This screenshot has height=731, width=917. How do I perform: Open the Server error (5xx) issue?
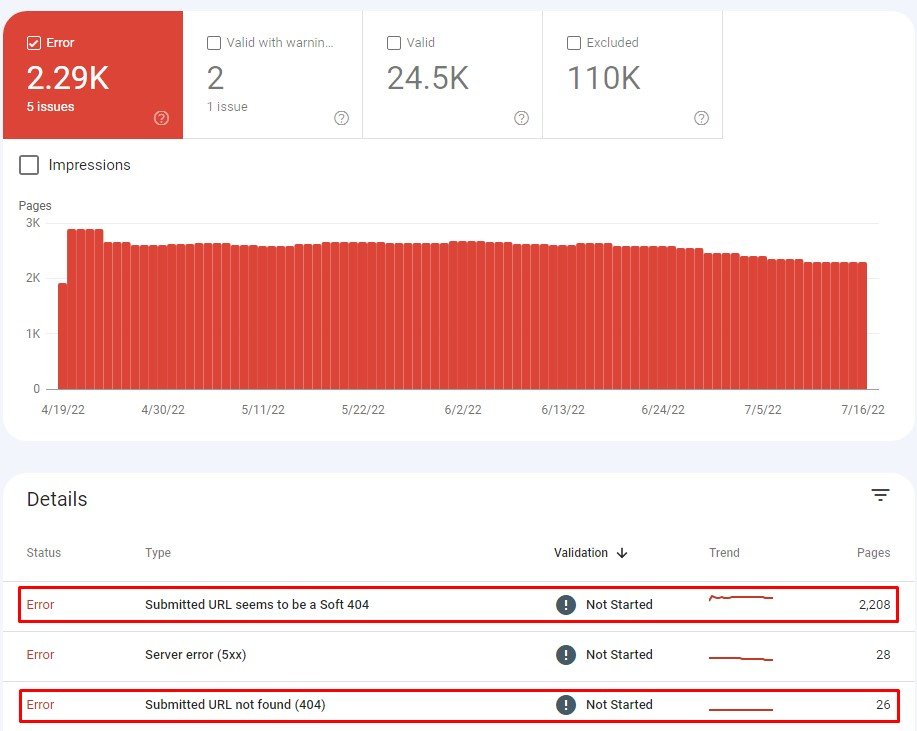click(195, 655)
